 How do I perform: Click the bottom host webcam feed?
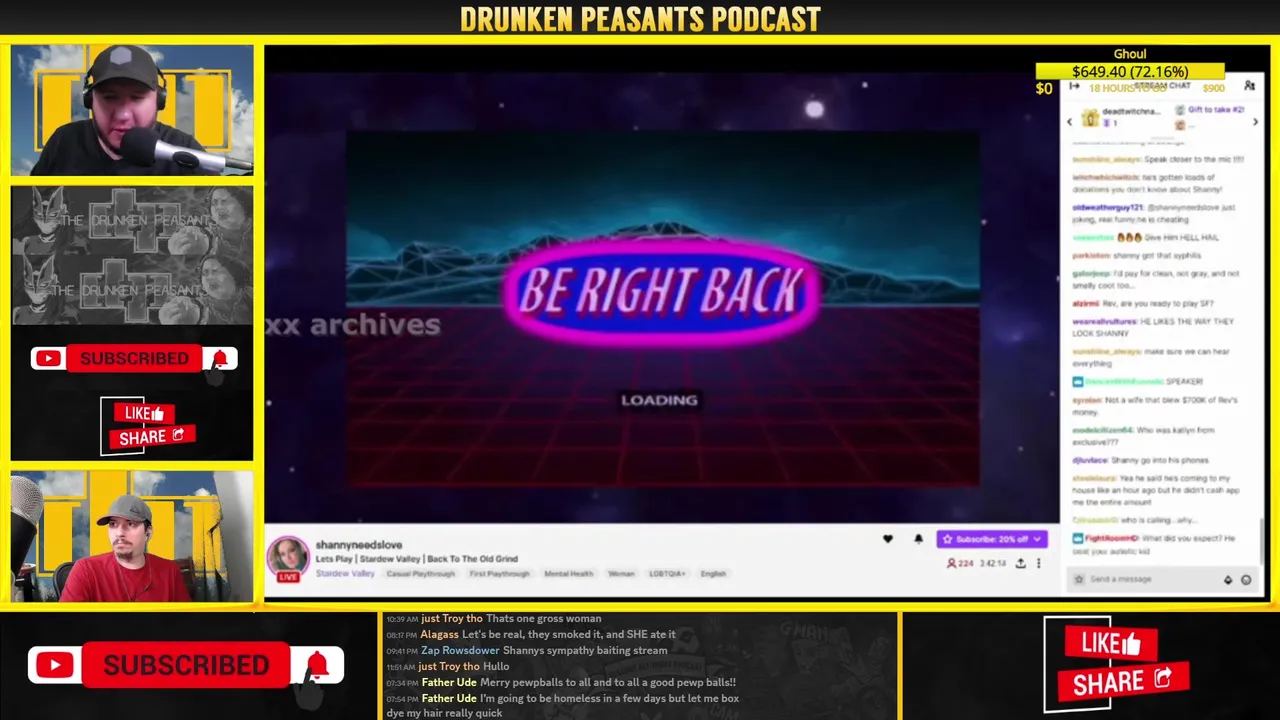(132, 537)
